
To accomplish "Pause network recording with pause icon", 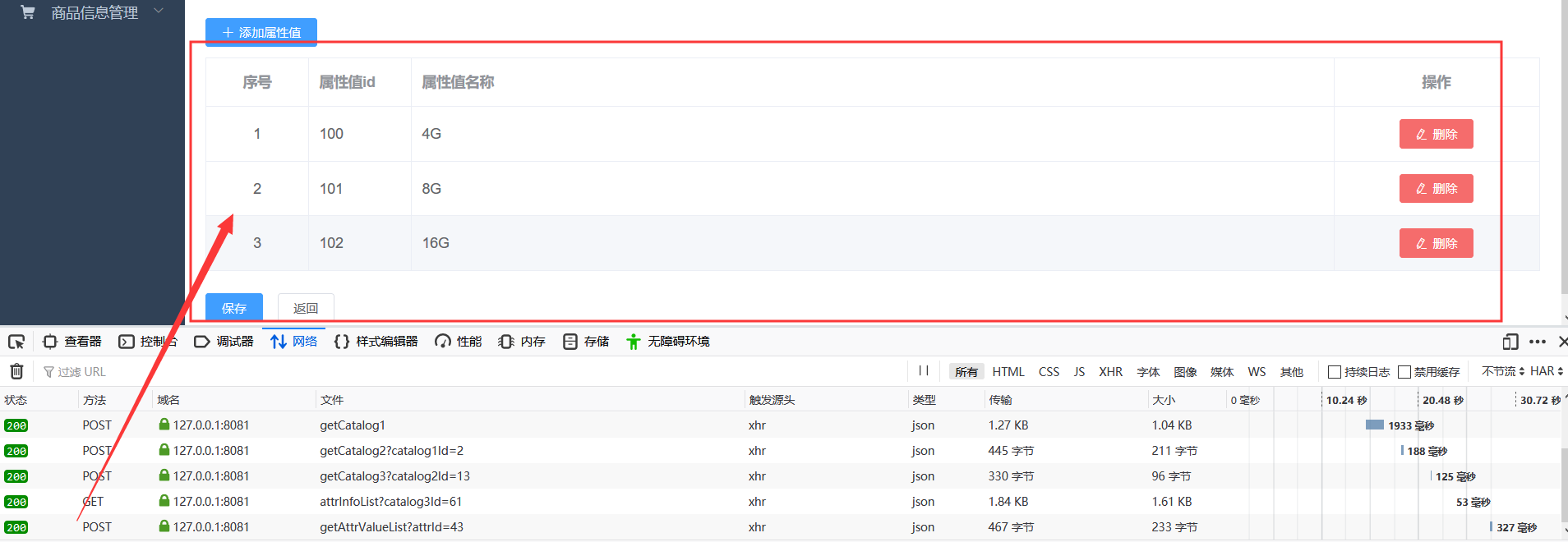I will coord(924,371).
